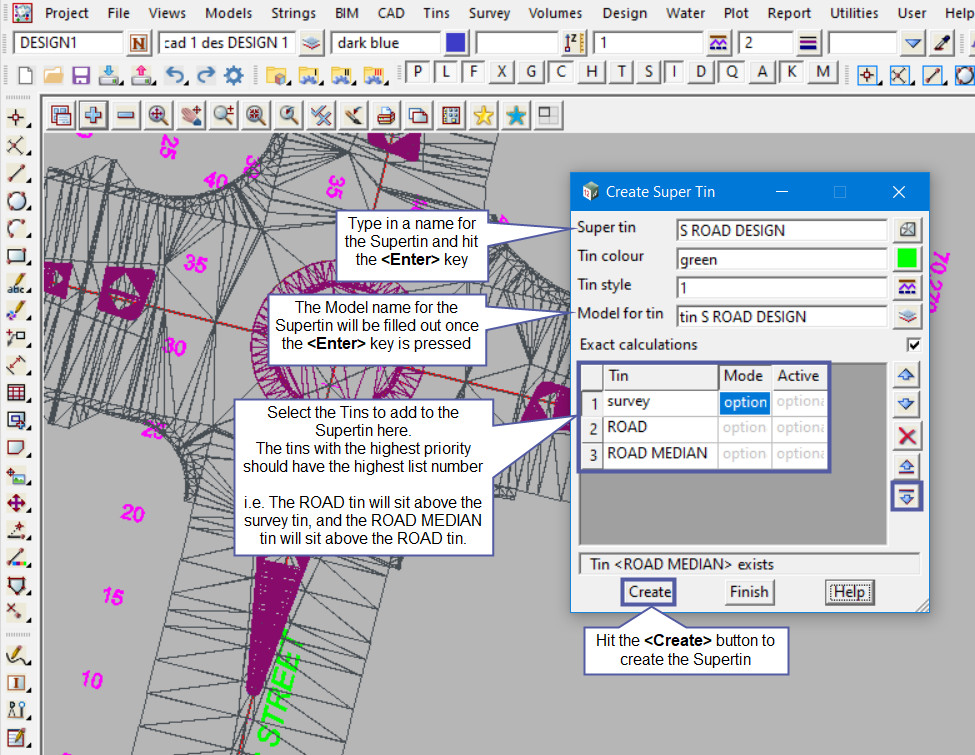
Task: Open Mode option cell for ROAD MEDIAN
Action: point(744,454)
